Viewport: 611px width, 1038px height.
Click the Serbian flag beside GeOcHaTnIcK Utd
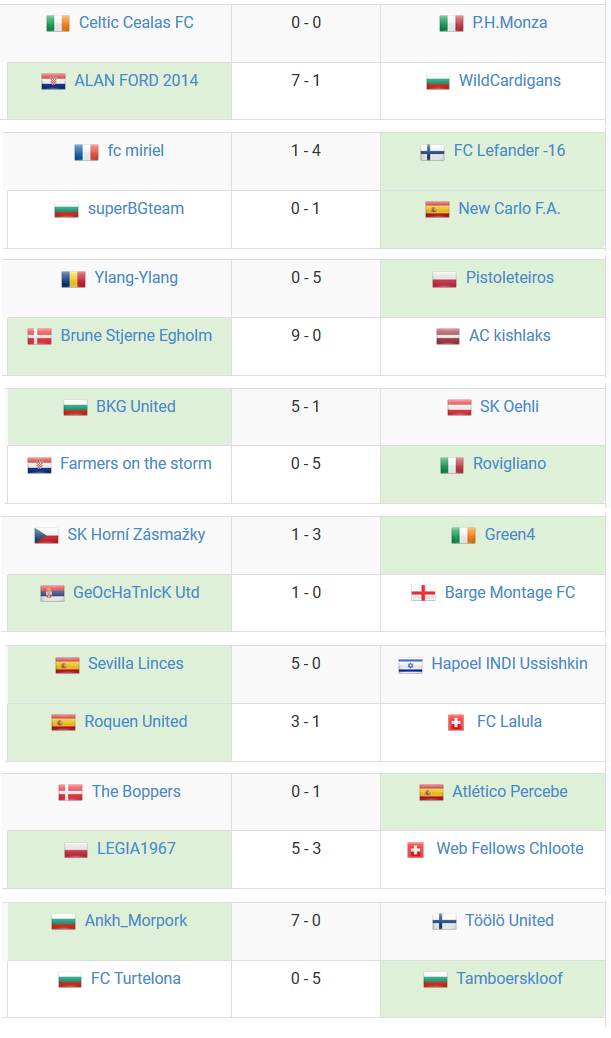coord(52,594)
